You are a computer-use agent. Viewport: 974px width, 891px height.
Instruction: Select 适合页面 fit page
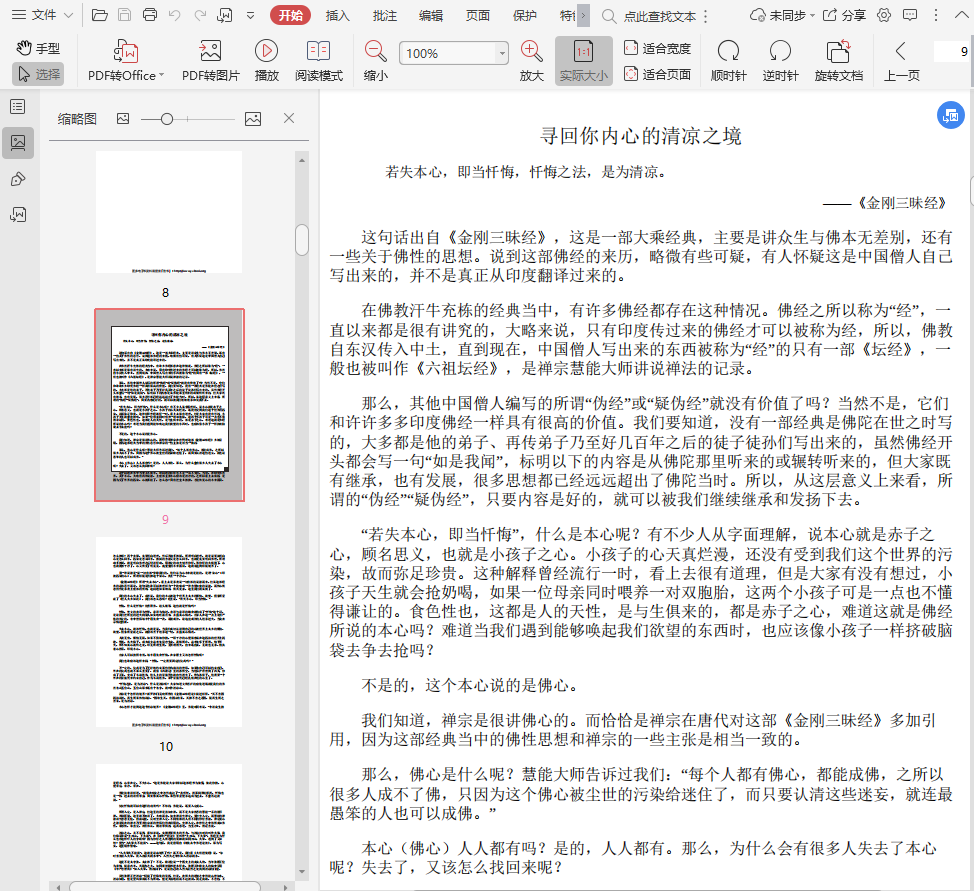(657, 75)
